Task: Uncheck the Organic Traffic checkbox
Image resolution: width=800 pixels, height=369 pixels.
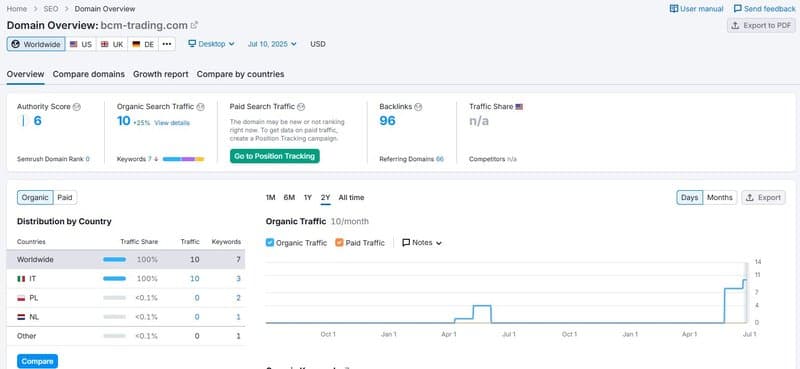Action: tap(270, 243)
